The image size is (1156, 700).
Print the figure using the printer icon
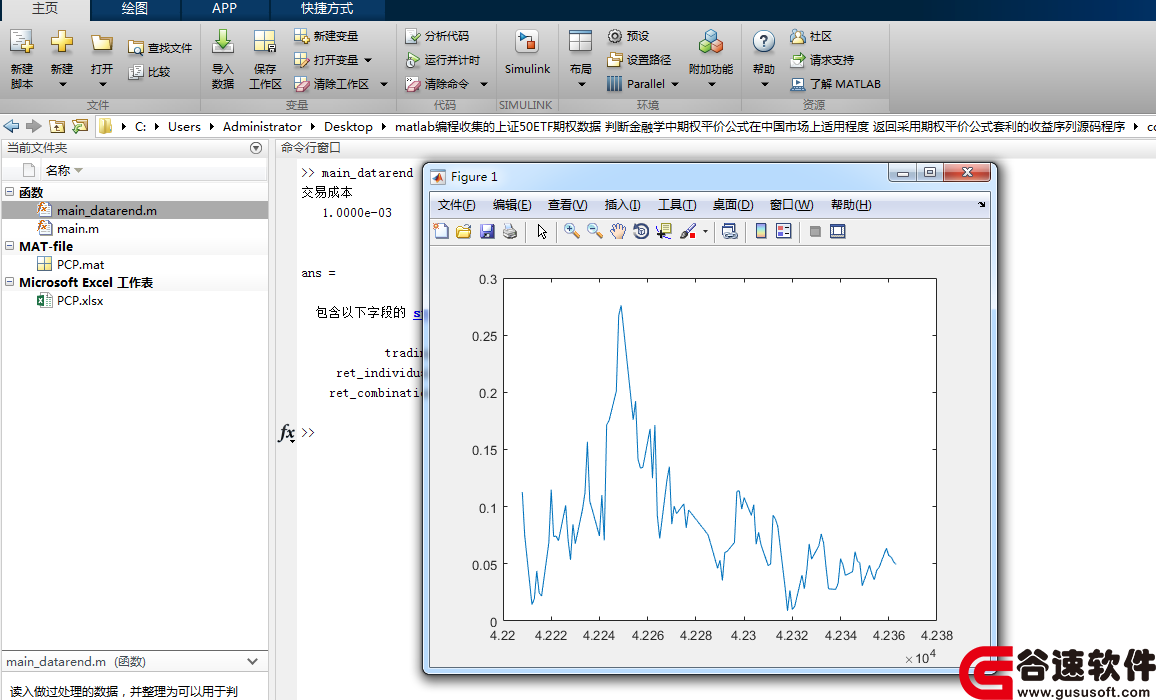[x=509, y=232]
